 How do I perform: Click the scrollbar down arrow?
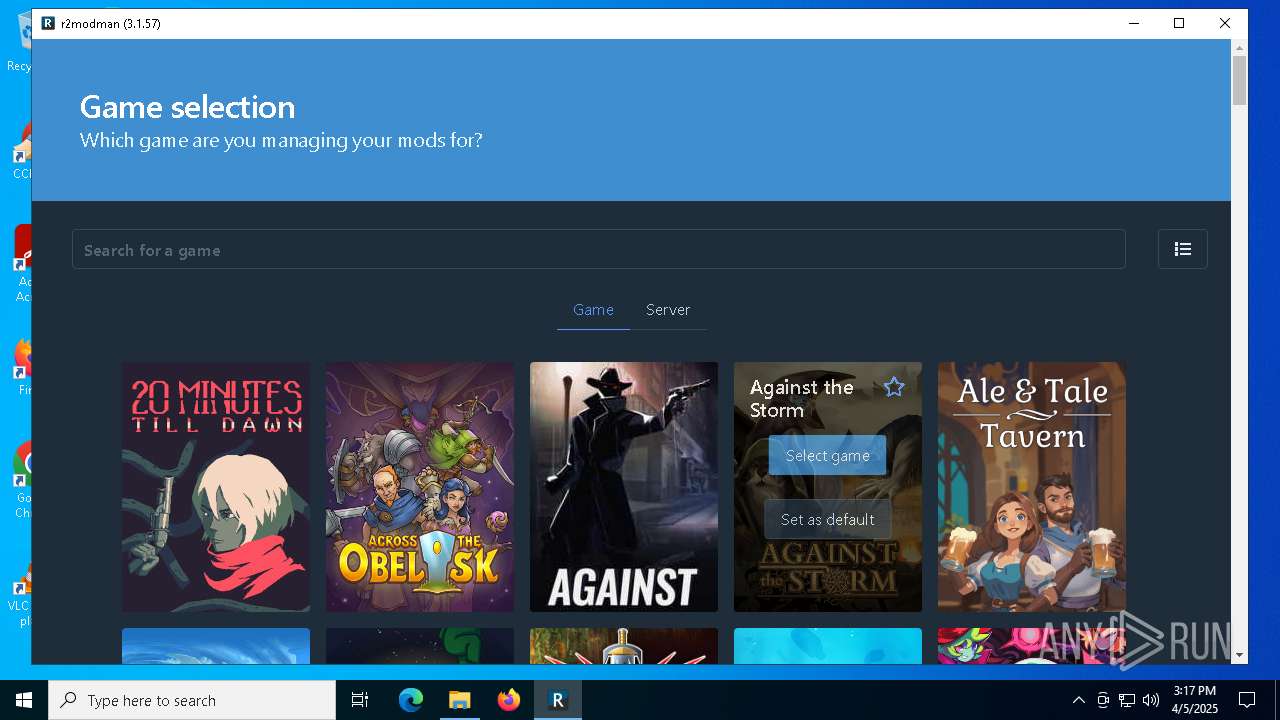point(1240,655)
